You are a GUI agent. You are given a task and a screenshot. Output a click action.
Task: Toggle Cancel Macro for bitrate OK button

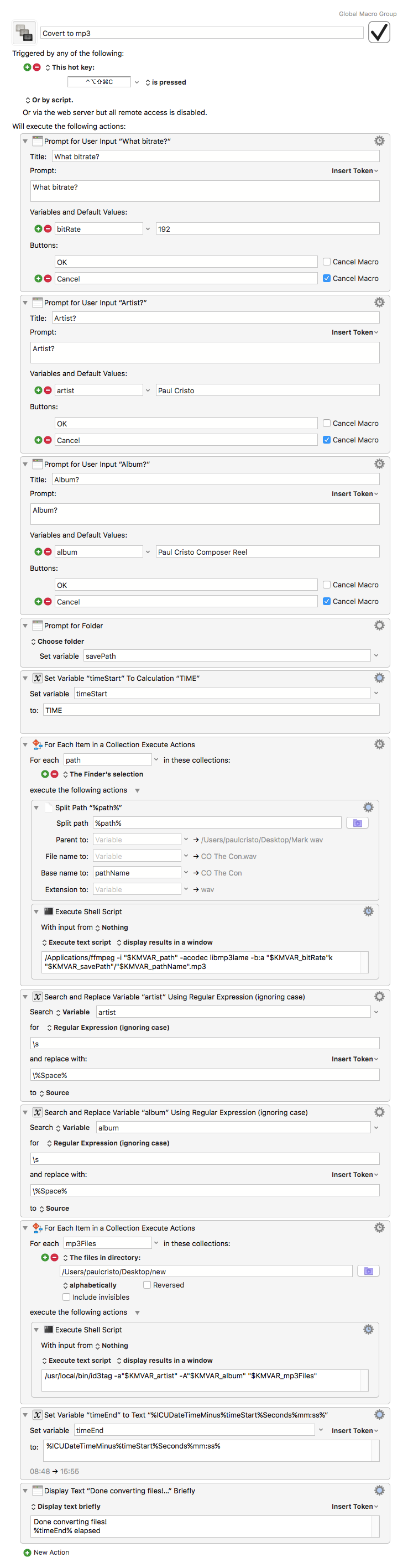coord(327,262)
